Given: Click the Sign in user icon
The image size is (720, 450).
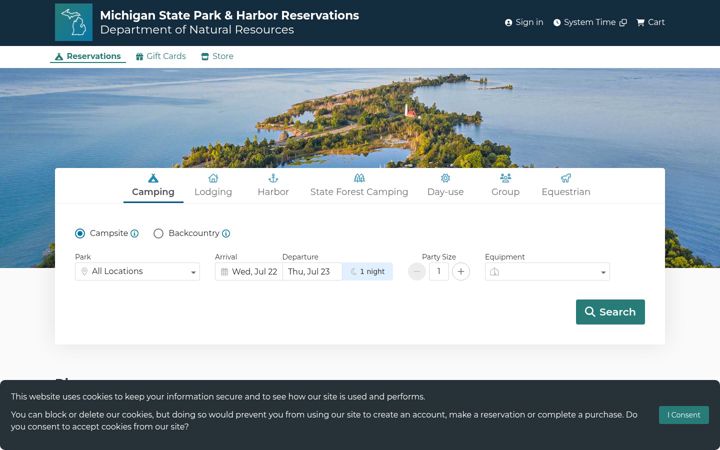Looking at the screenshot, I should point(508,22).
